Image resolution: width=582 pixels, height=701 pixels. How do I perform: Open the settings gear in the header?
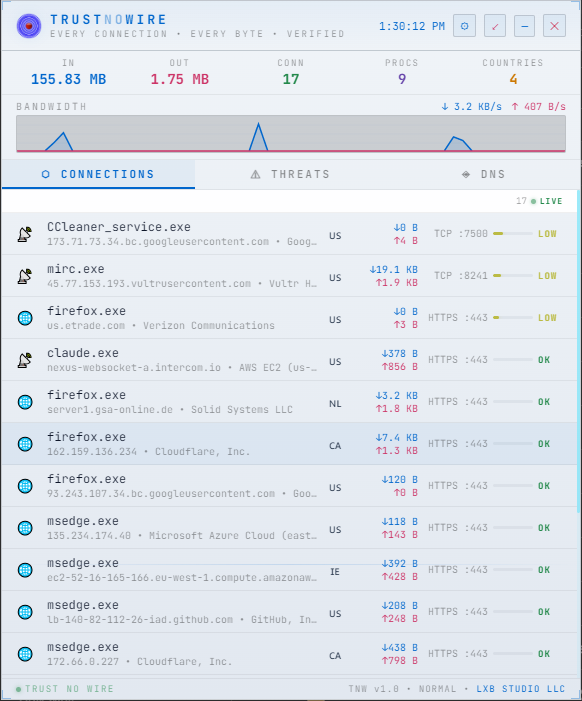click(x=464, y=26)
